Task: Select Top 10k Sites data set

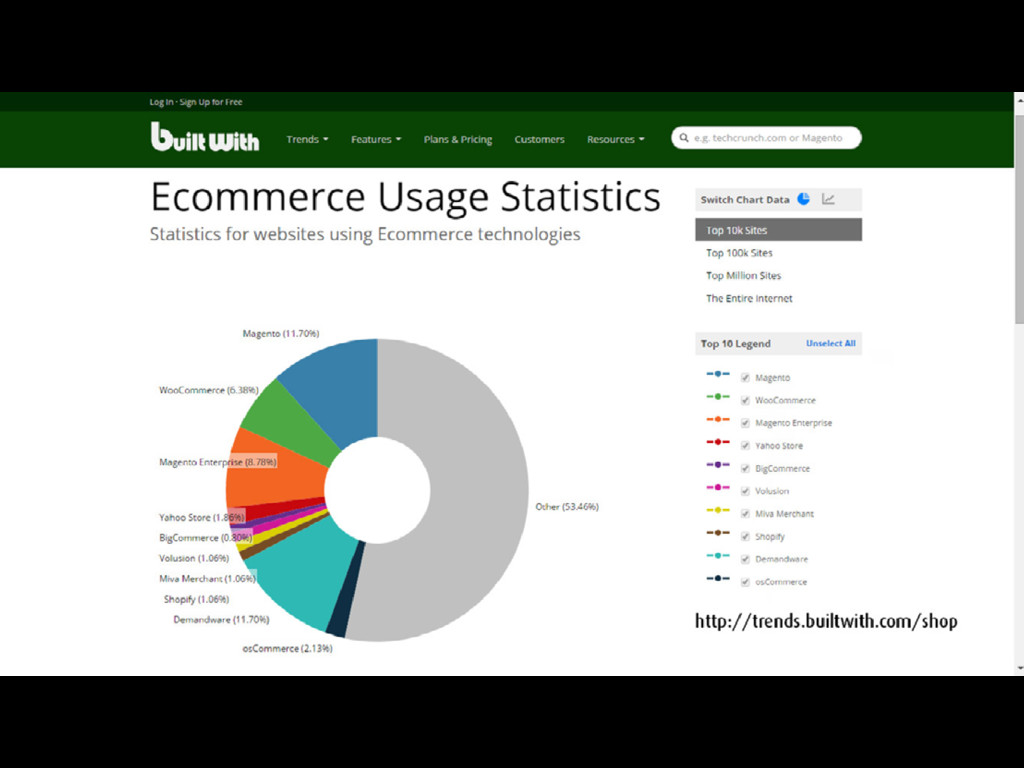Action: click(778, 230)
